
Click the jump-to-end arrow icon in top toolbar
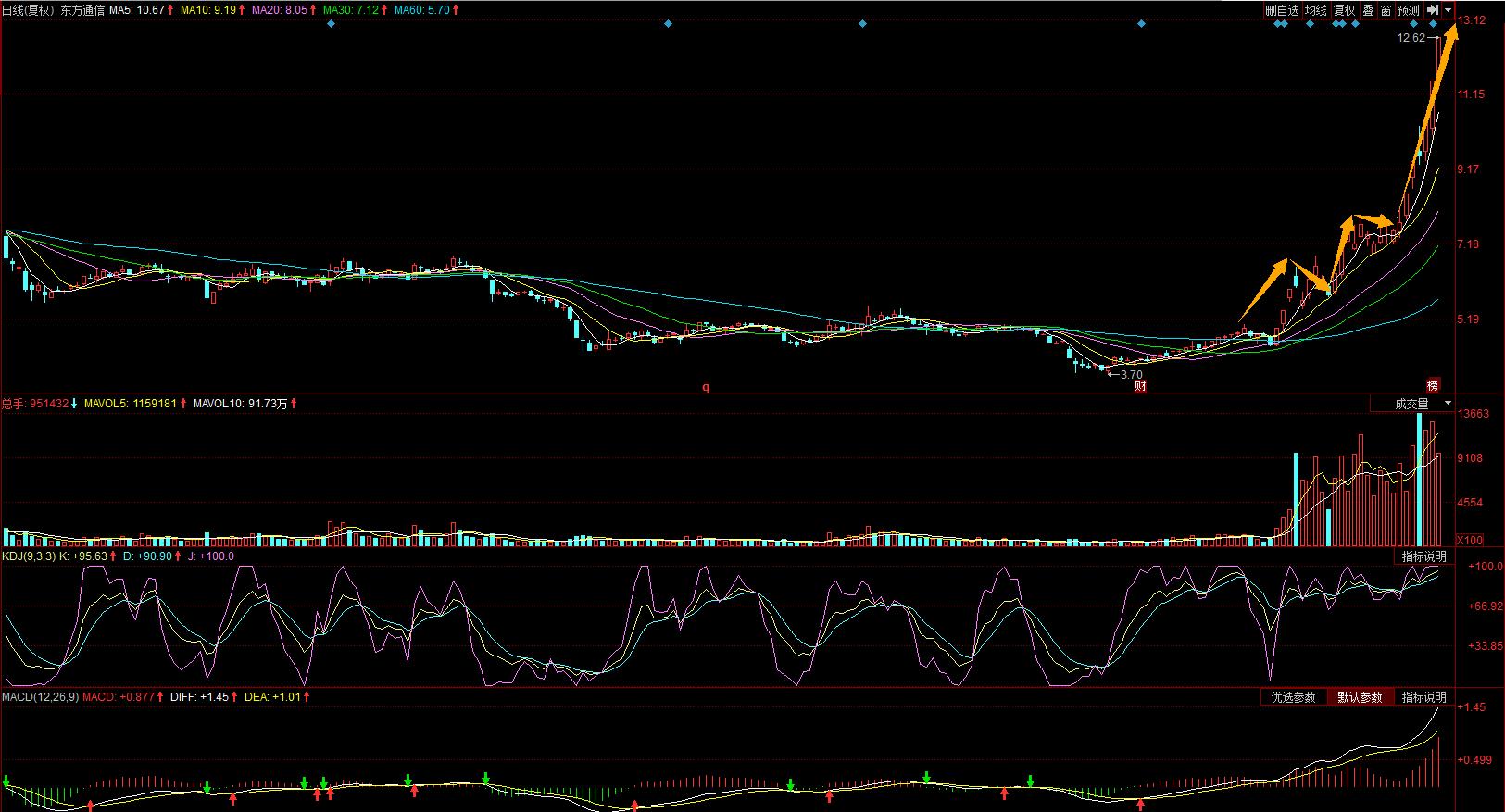click(1432, 10)
